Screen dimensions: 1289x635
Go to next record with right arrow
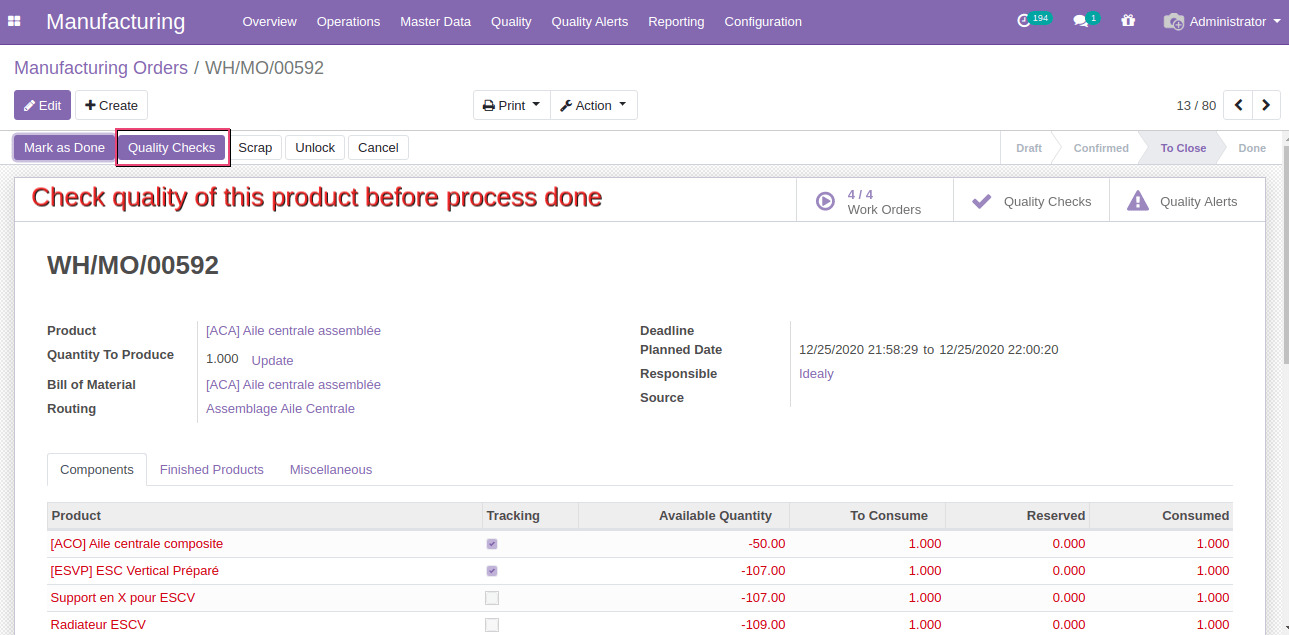pyautogui.click(x=1267, y=105)
